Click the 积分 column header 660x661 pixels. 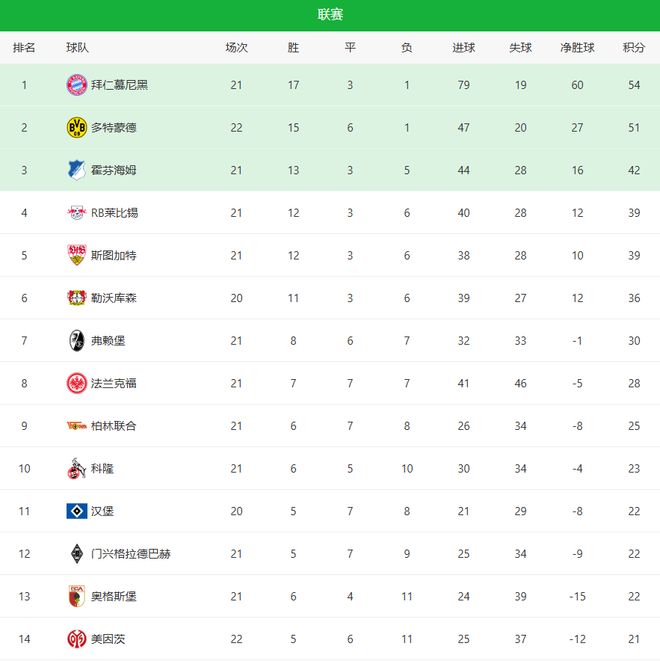(x=634, y=47)
